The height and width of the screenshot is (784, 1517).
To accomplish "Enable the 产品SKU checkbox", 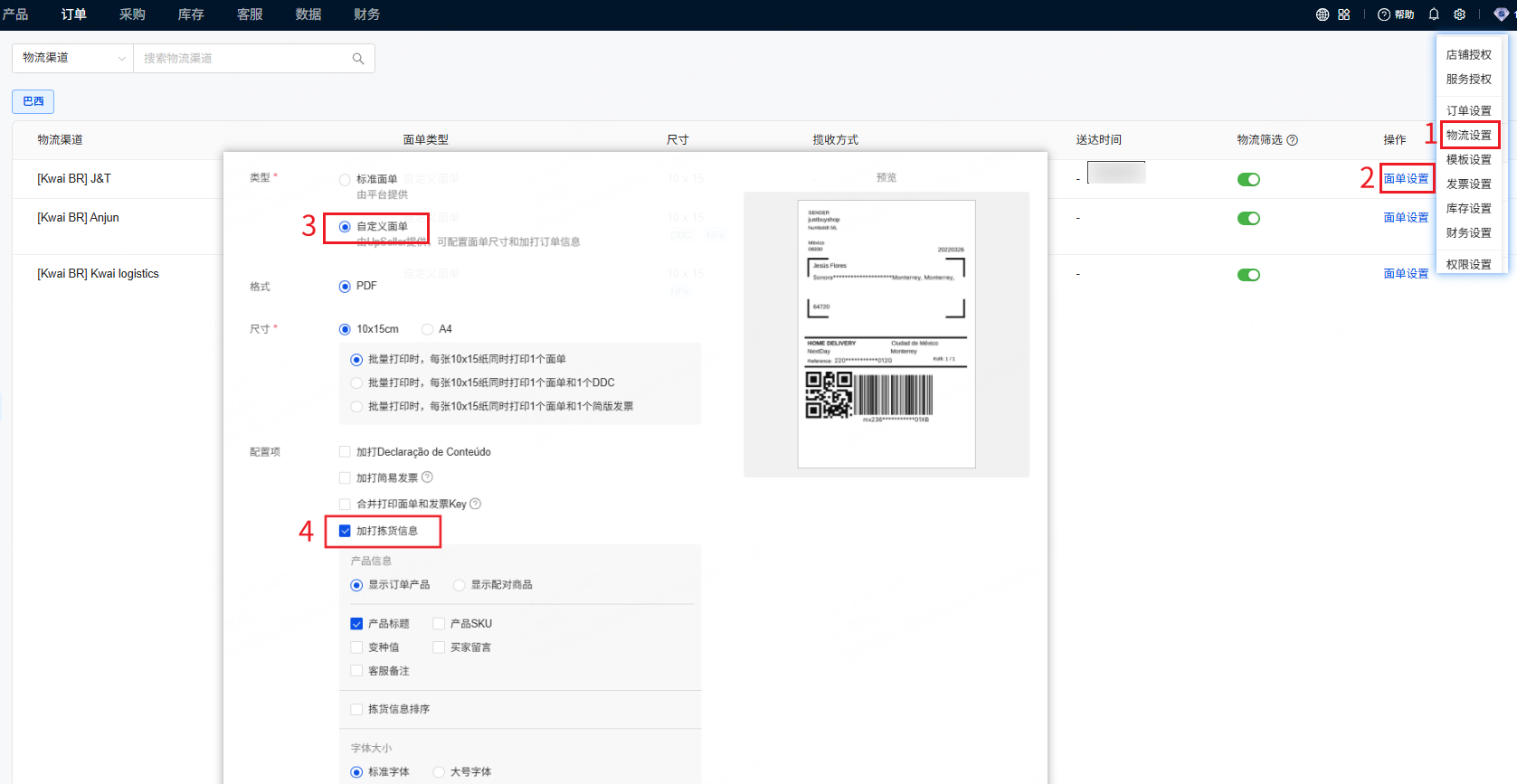I will click(x=439, y=624).
